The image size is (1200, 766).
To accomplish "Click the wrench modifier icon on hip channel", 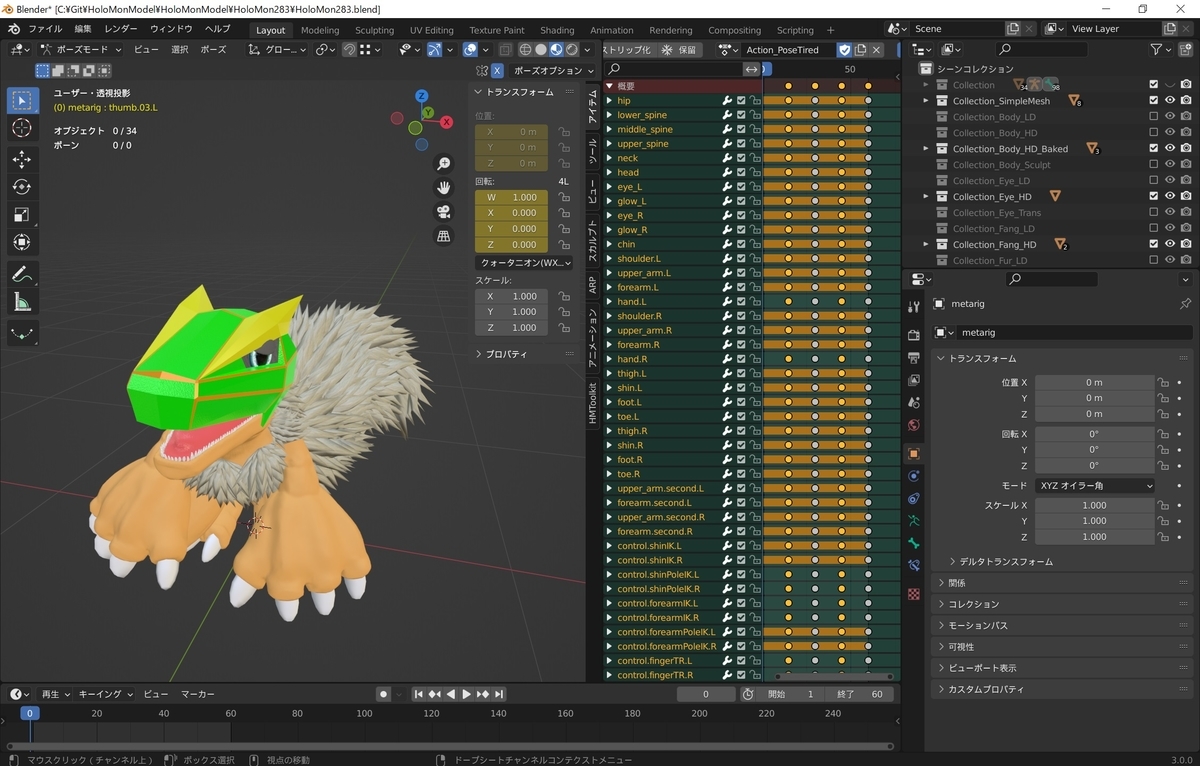I will [x=727, y=101].
